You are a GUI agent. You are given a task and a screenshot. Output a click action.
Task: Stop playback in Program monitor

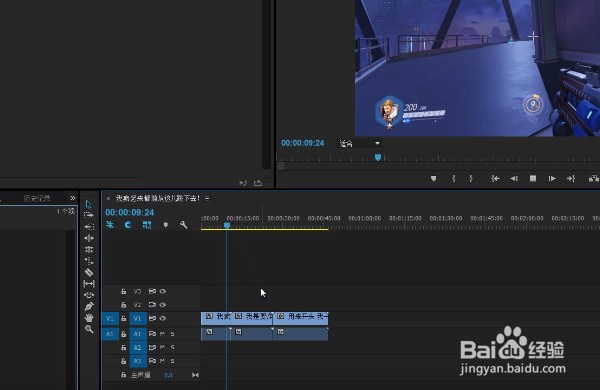point(533,178)
